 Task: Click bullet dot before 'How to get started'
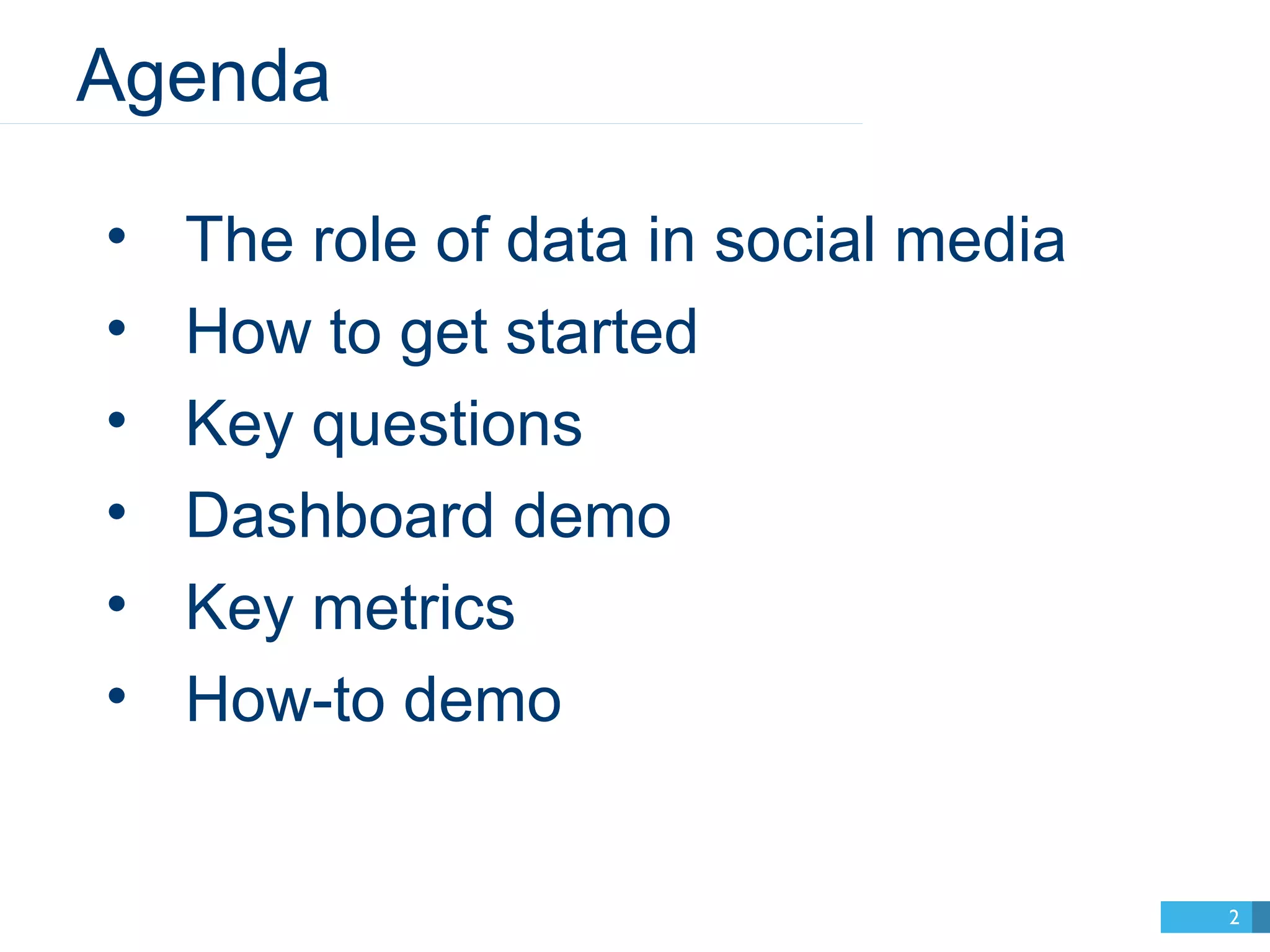pos(117,328)
